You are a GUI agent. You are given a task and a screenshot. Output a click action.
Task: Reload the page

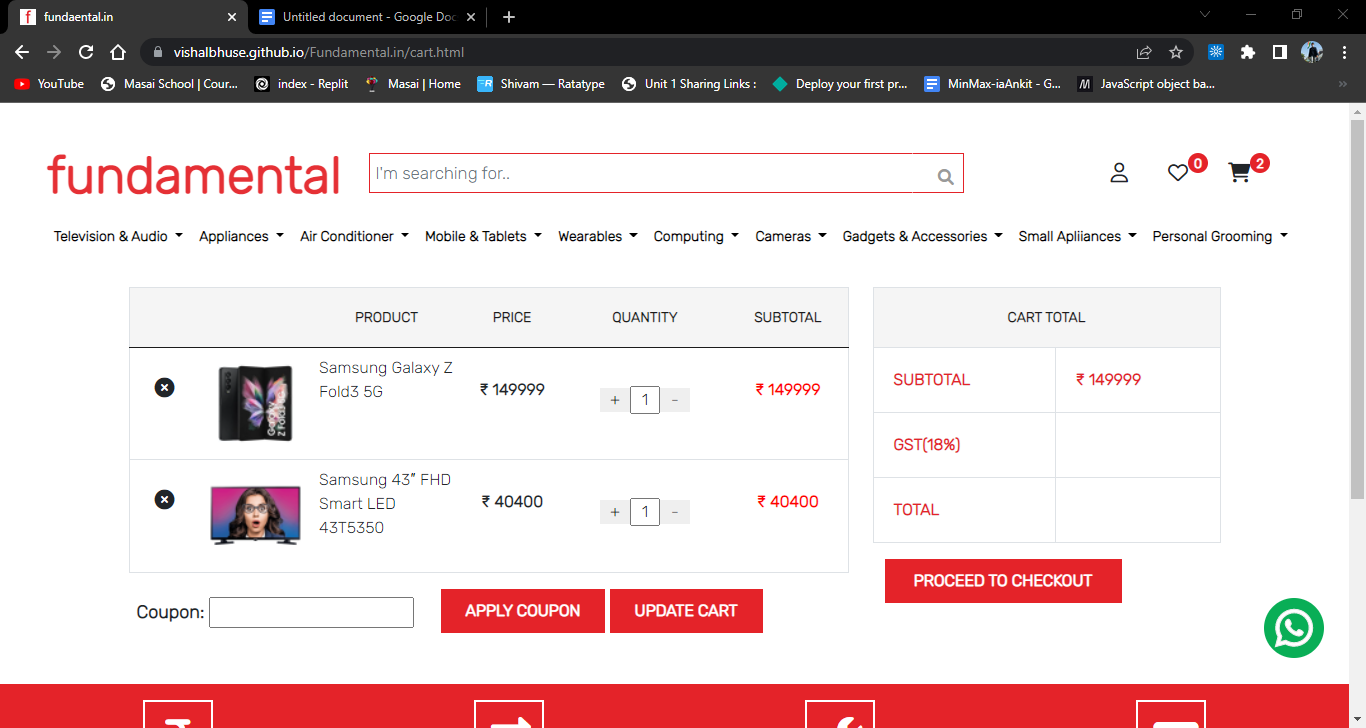[86, 52]
